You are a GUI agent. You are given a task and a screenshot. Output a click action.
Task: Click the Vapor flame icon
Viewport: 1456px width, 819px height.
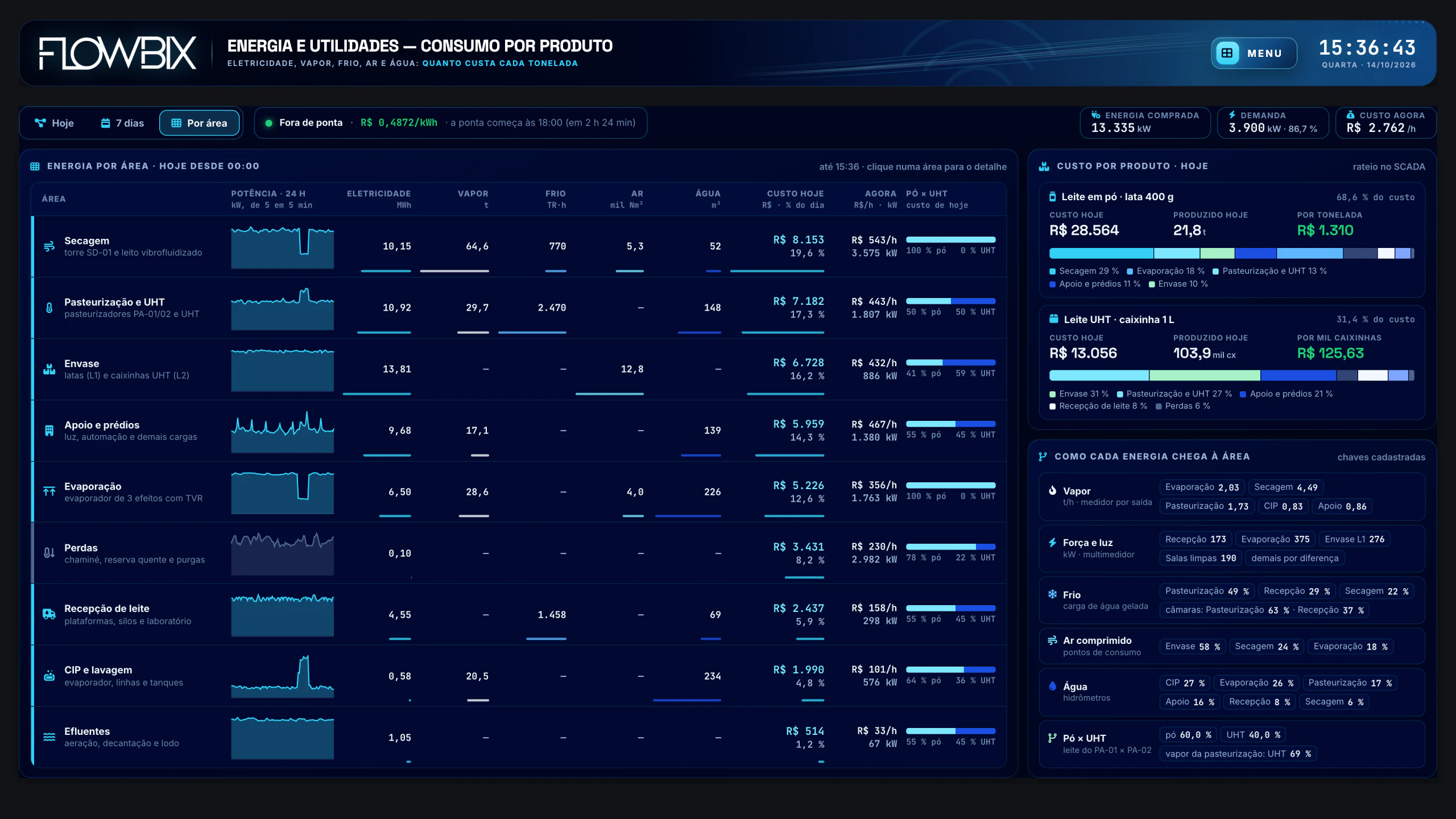click(x=1052, y=490)
